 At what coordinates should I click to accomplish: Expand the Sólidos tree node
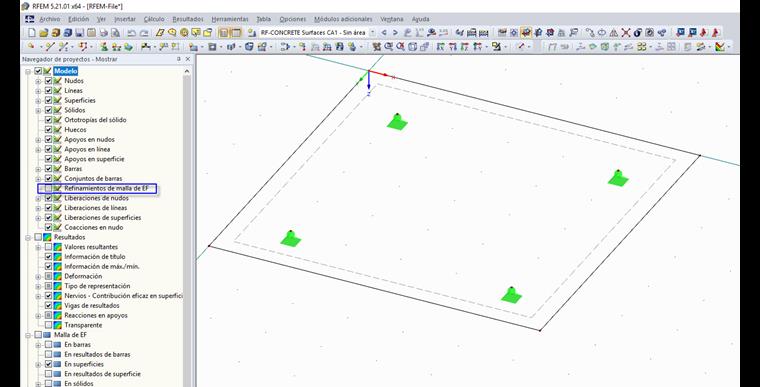38,110
